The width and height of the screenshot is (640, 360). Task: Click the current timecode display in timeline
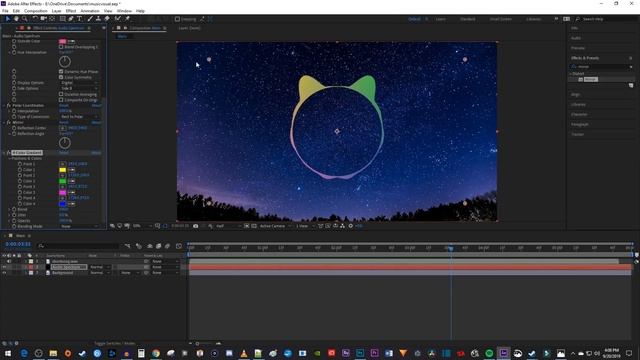tap(18, 244)
